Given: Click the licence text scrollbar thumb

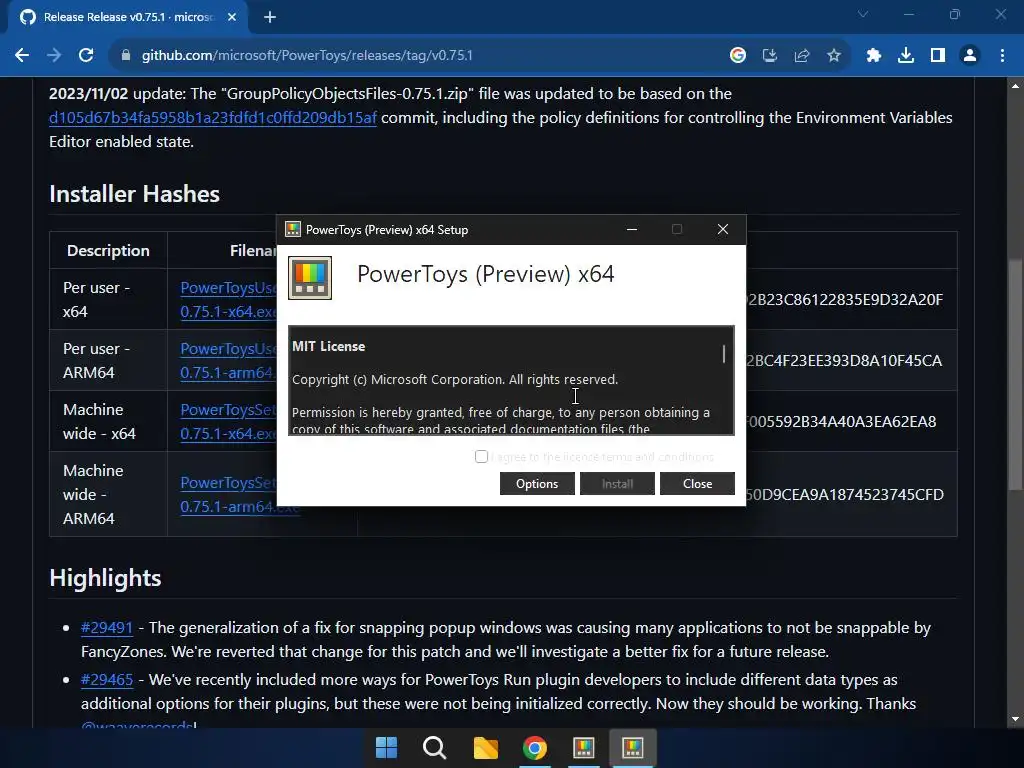Looking at the screenshot, I should (x=724, y=354).
